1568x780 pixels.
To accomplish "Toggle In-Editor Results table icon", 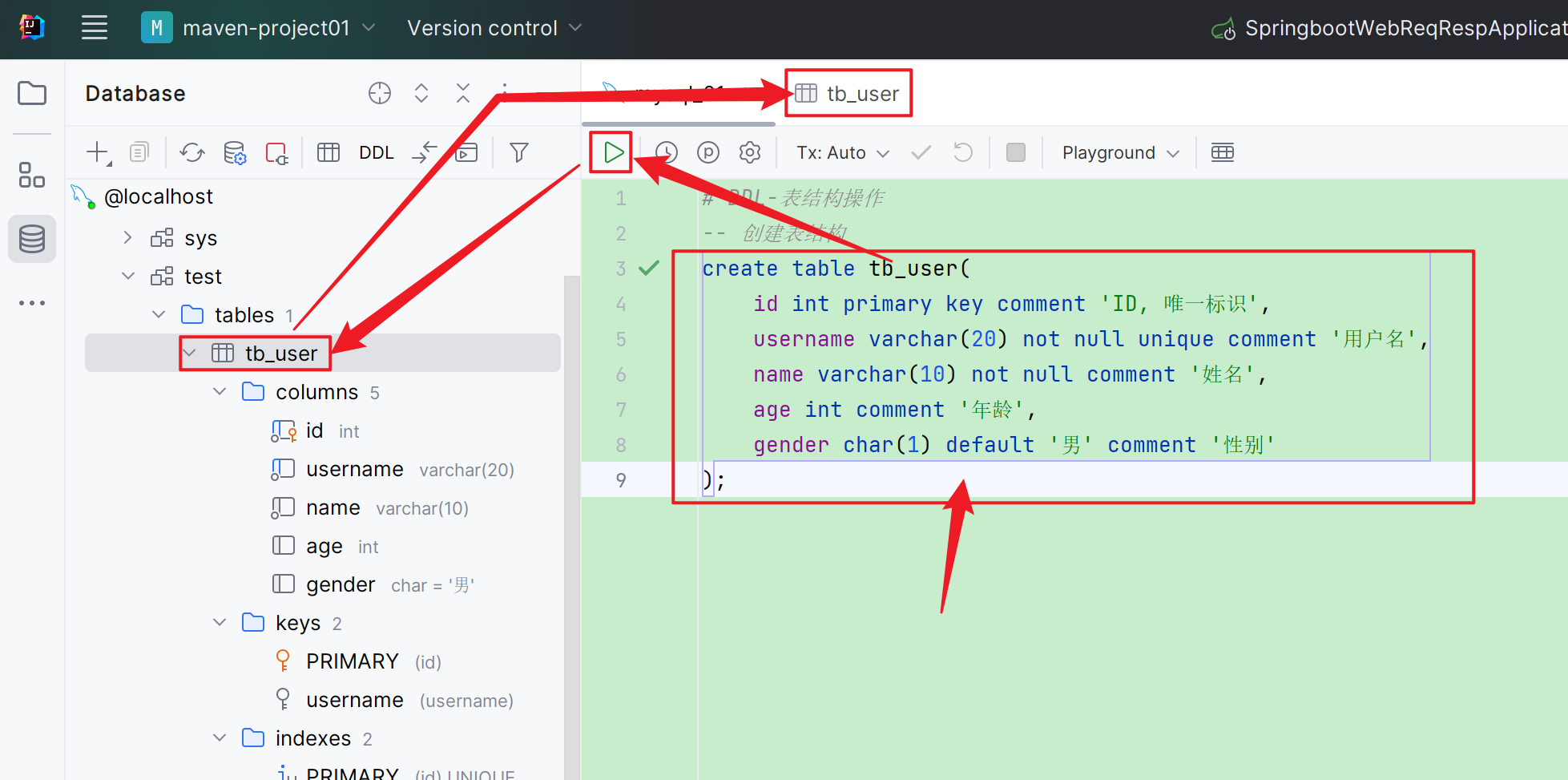I will click(x=1223, y=152).
